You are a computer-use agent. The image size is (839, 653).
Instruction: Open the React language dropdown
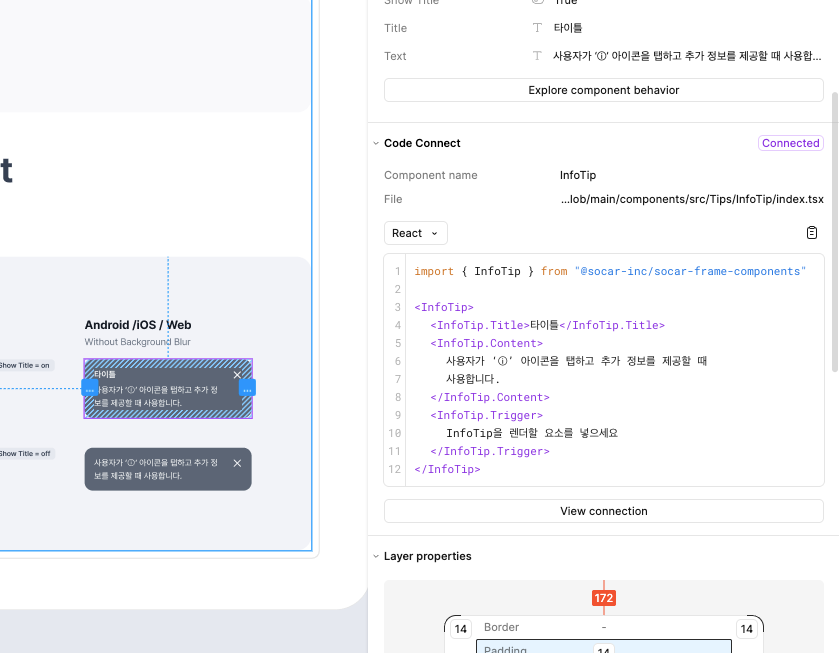(x=415, y=233)
